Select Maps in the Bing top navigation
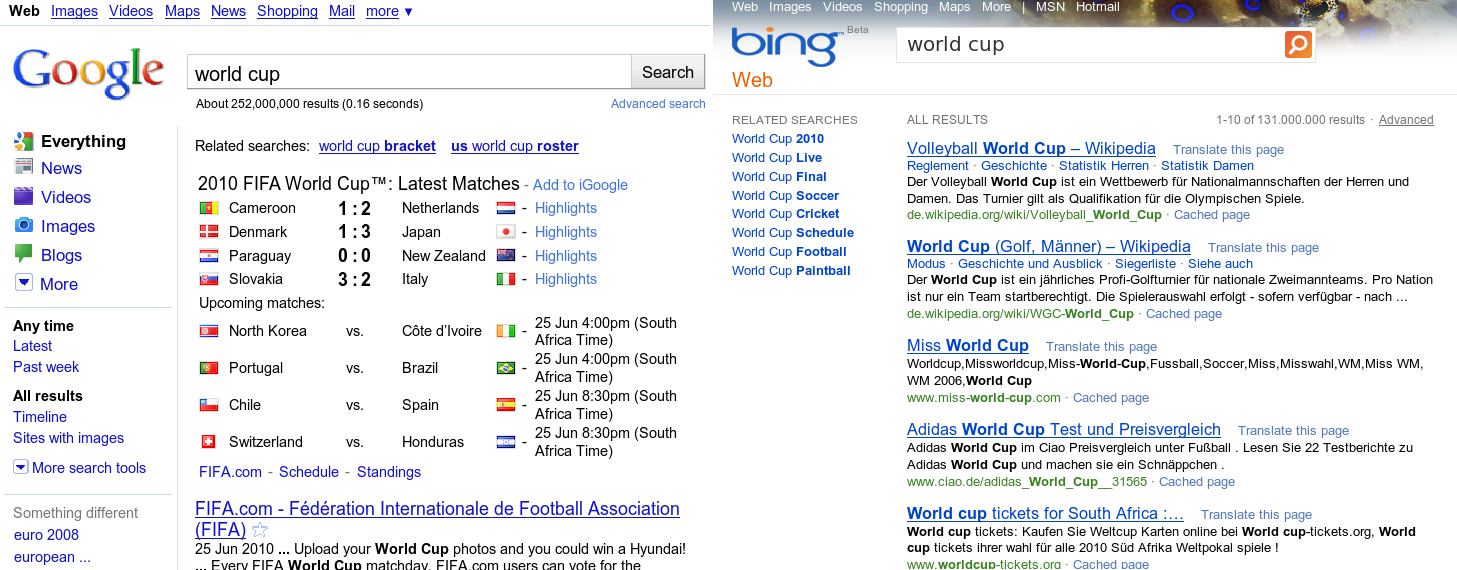This screenshot has width=1457, height=570. (x=954, y=7)
